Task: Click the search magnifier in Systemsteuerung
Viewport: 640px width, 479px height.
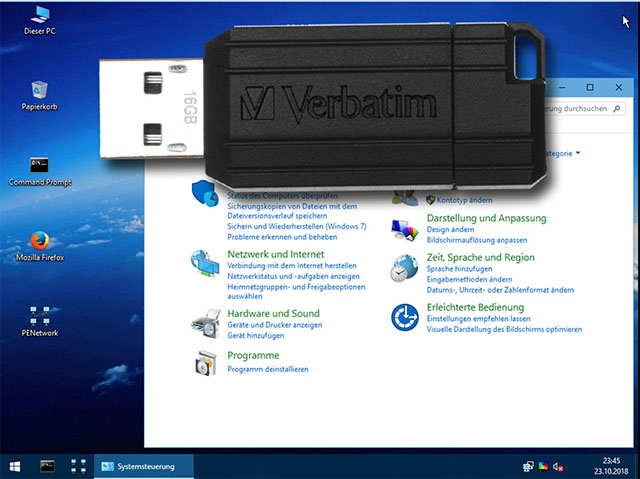Action: point(616,109)
